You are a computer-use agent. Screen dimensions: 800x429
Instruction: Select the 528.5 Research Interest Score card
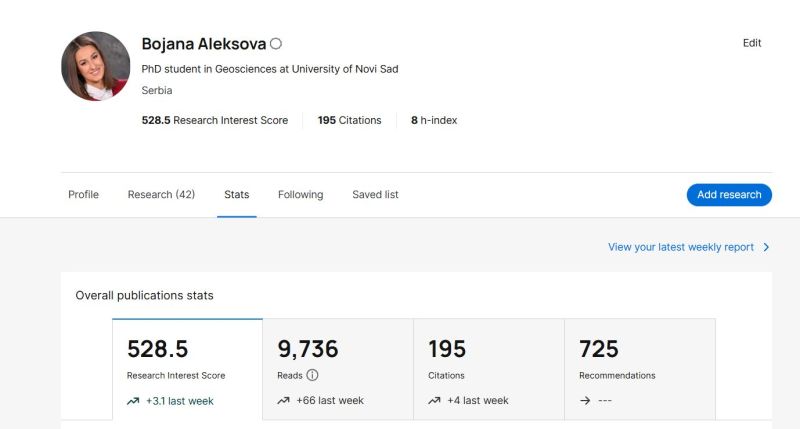pos(187,369)
